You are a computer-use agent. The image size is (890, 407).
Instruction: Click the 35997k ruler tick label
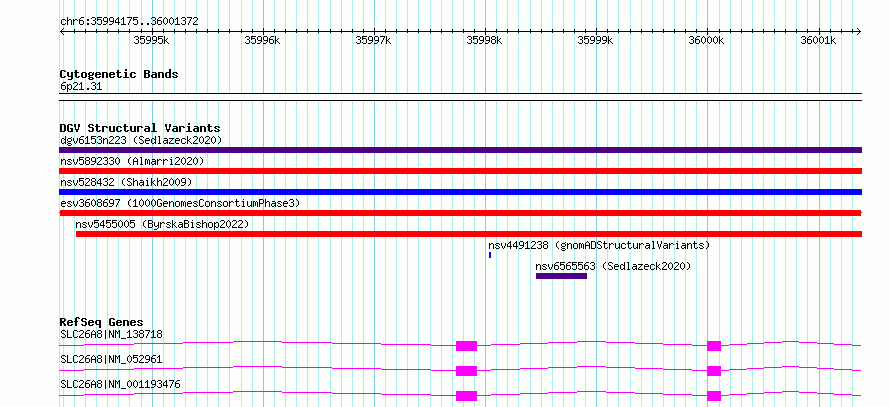point(373,40)
